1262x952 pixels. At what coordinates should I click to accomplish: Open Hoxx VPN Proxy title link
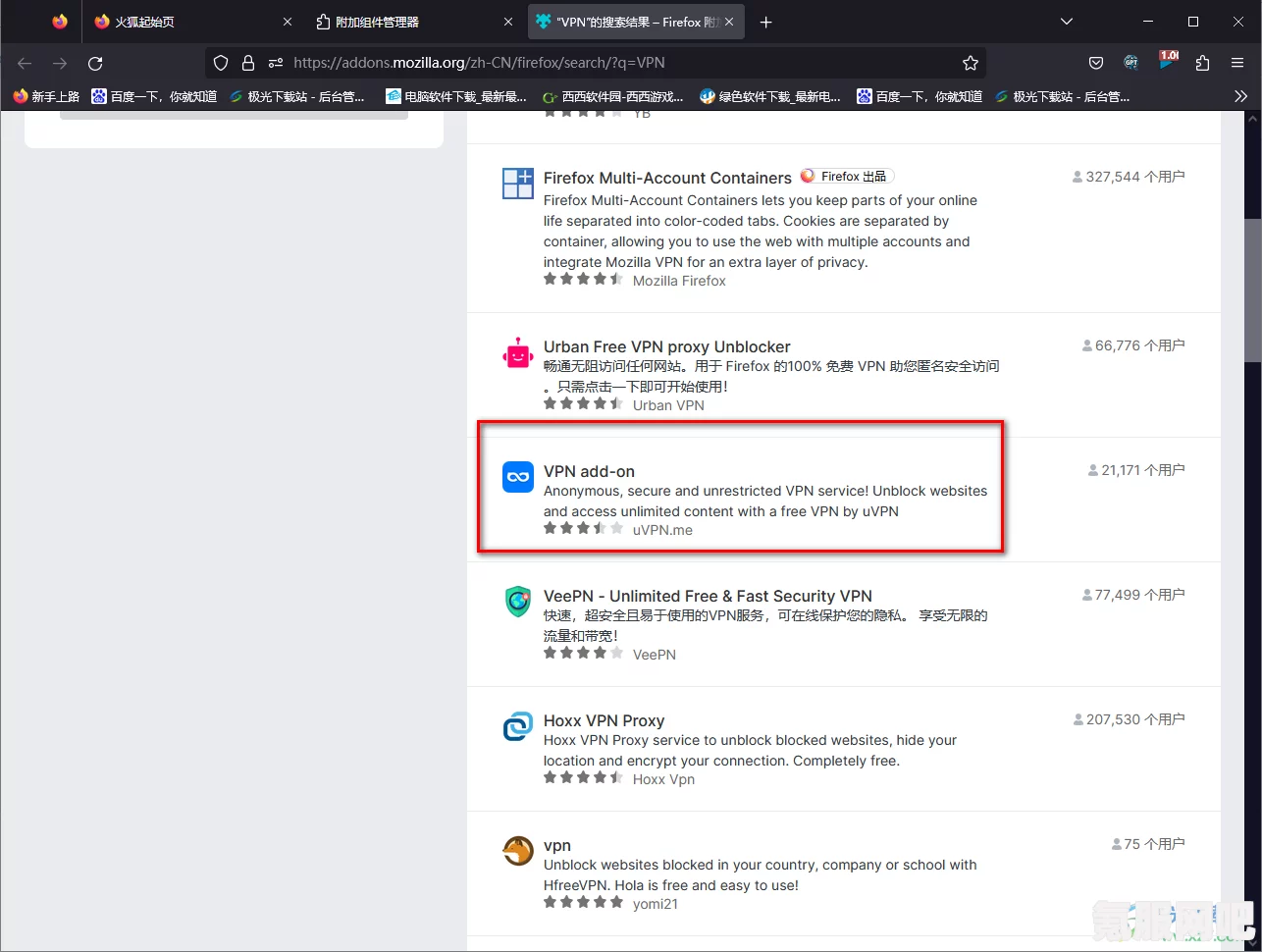(604, 720)
